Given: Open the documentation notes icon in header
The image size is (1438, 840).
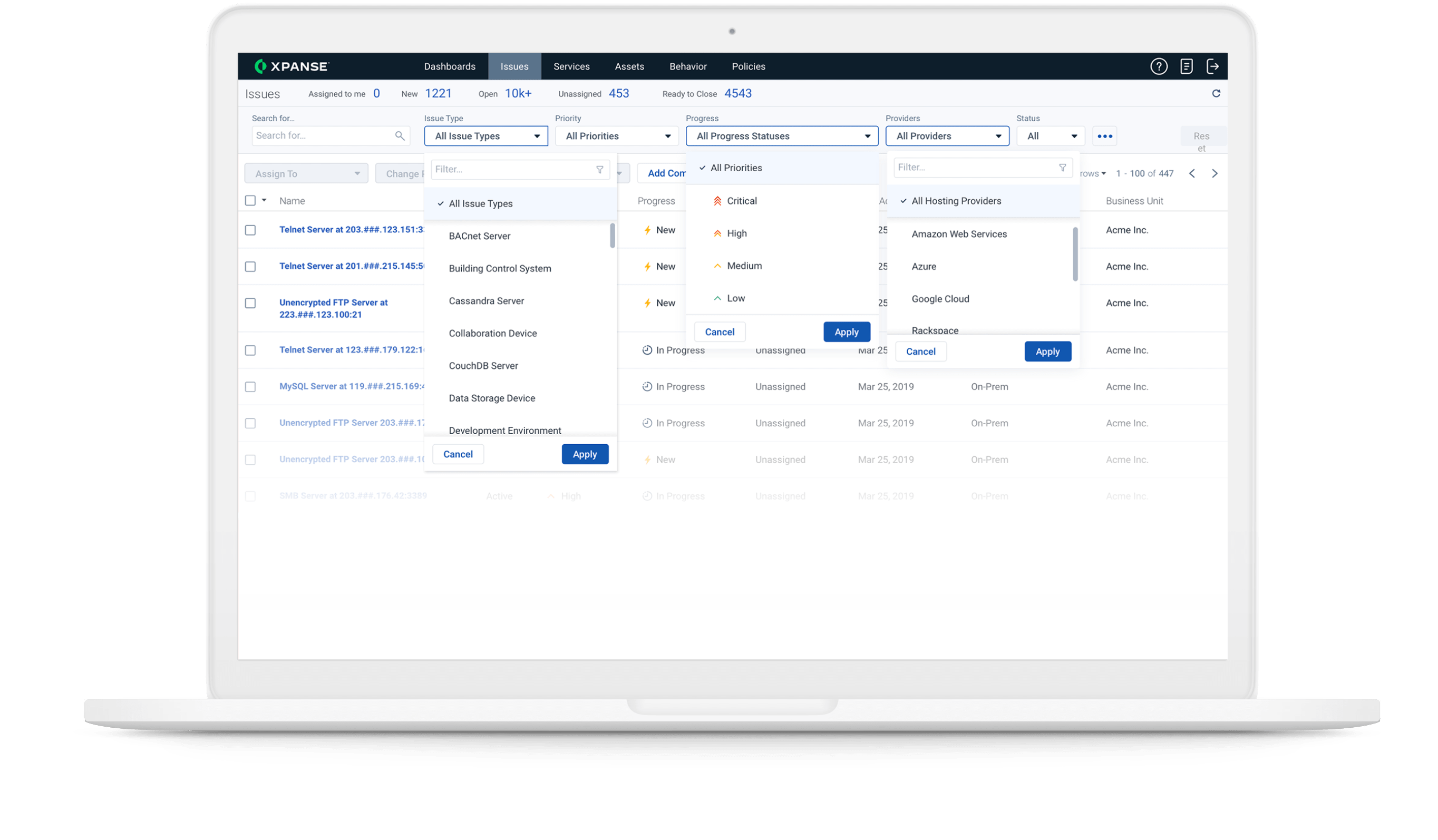Looking at the screenshot, I should coord(1187,67).
